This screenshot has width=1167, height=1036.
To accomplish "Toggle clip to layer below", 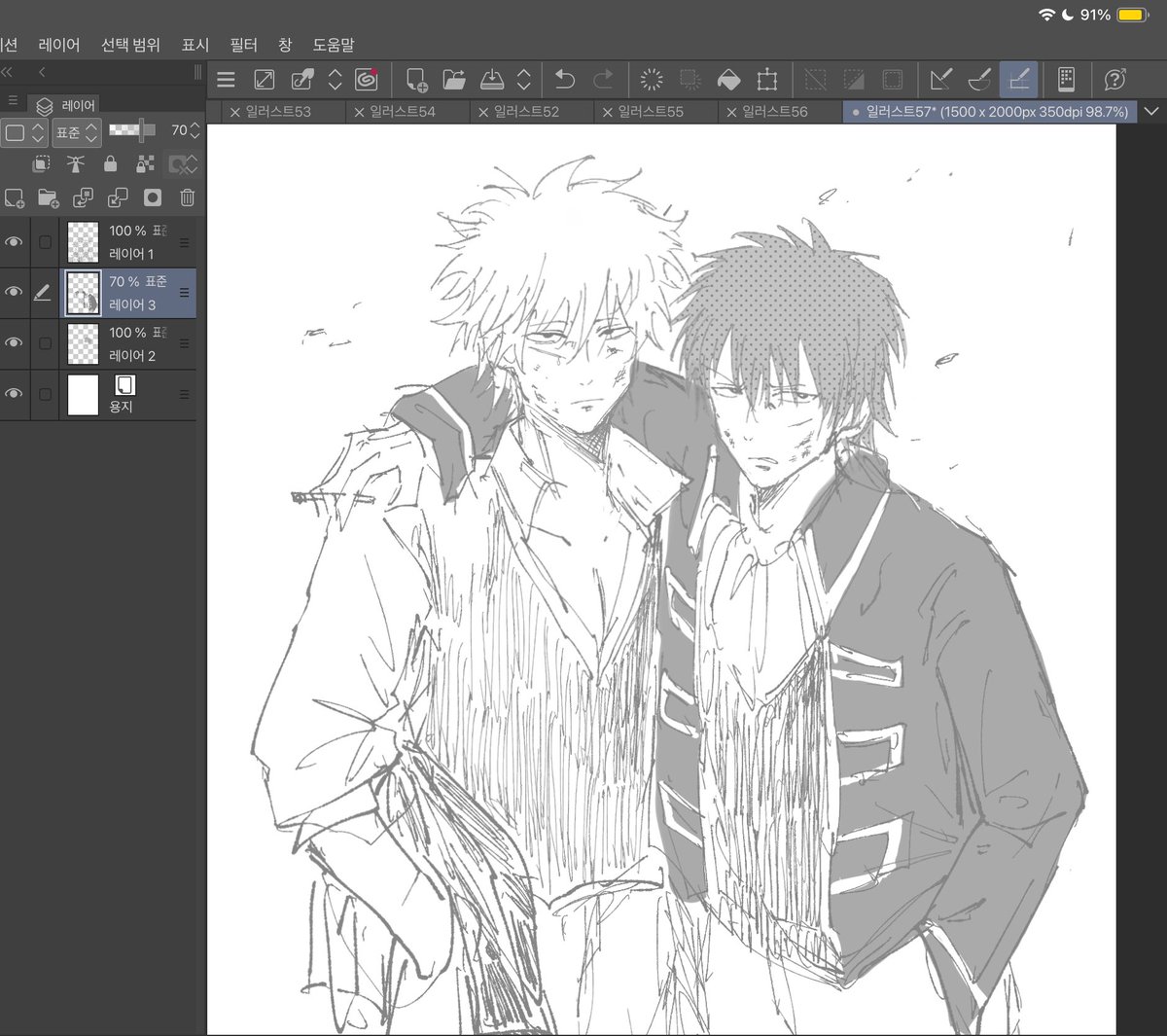I will coord(41,164).
